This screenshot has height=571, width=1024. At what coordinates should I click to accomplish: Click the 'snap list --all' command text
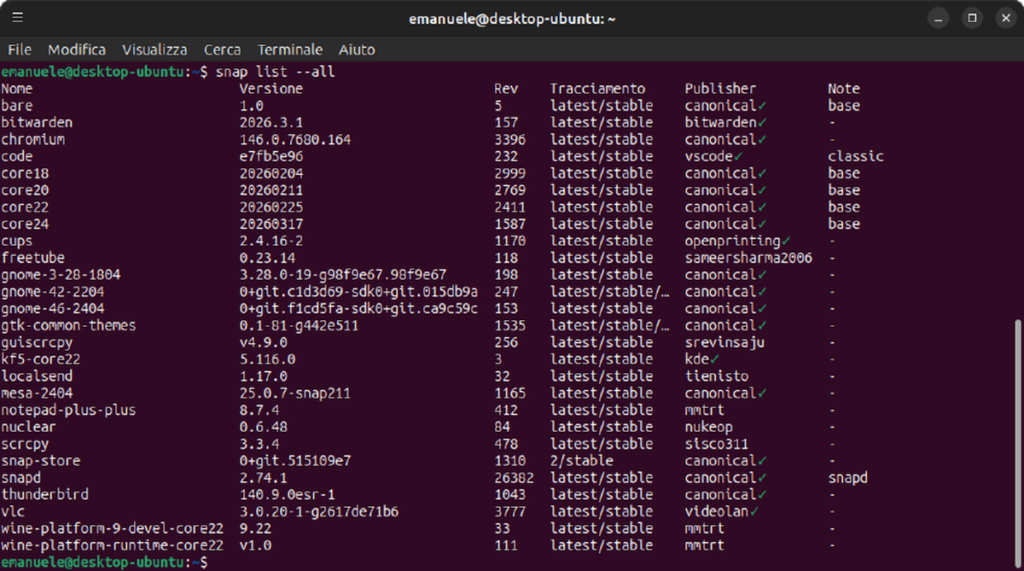point(275,72)
